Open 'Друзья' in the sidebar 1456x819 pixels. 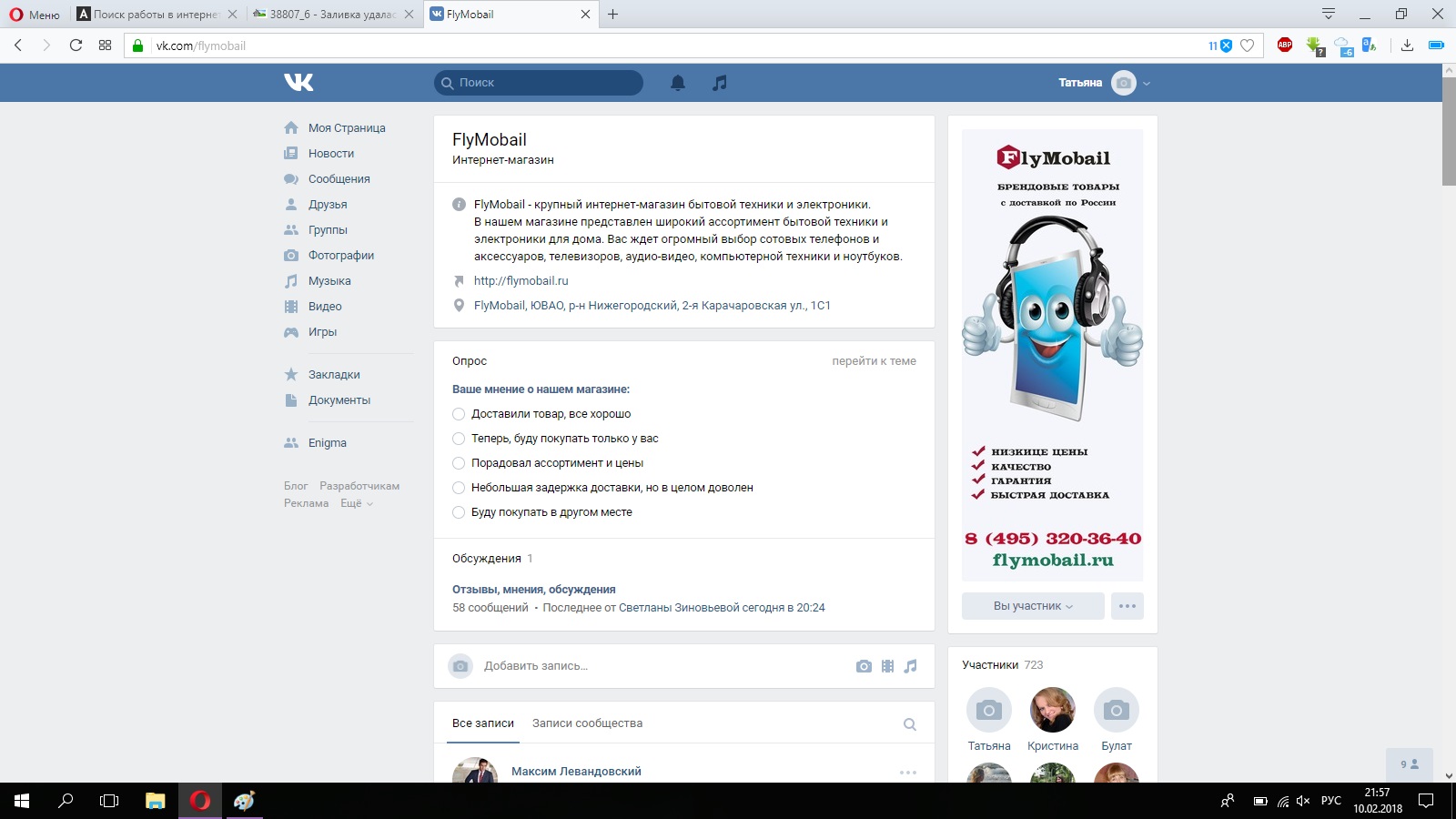click(328, 205)
